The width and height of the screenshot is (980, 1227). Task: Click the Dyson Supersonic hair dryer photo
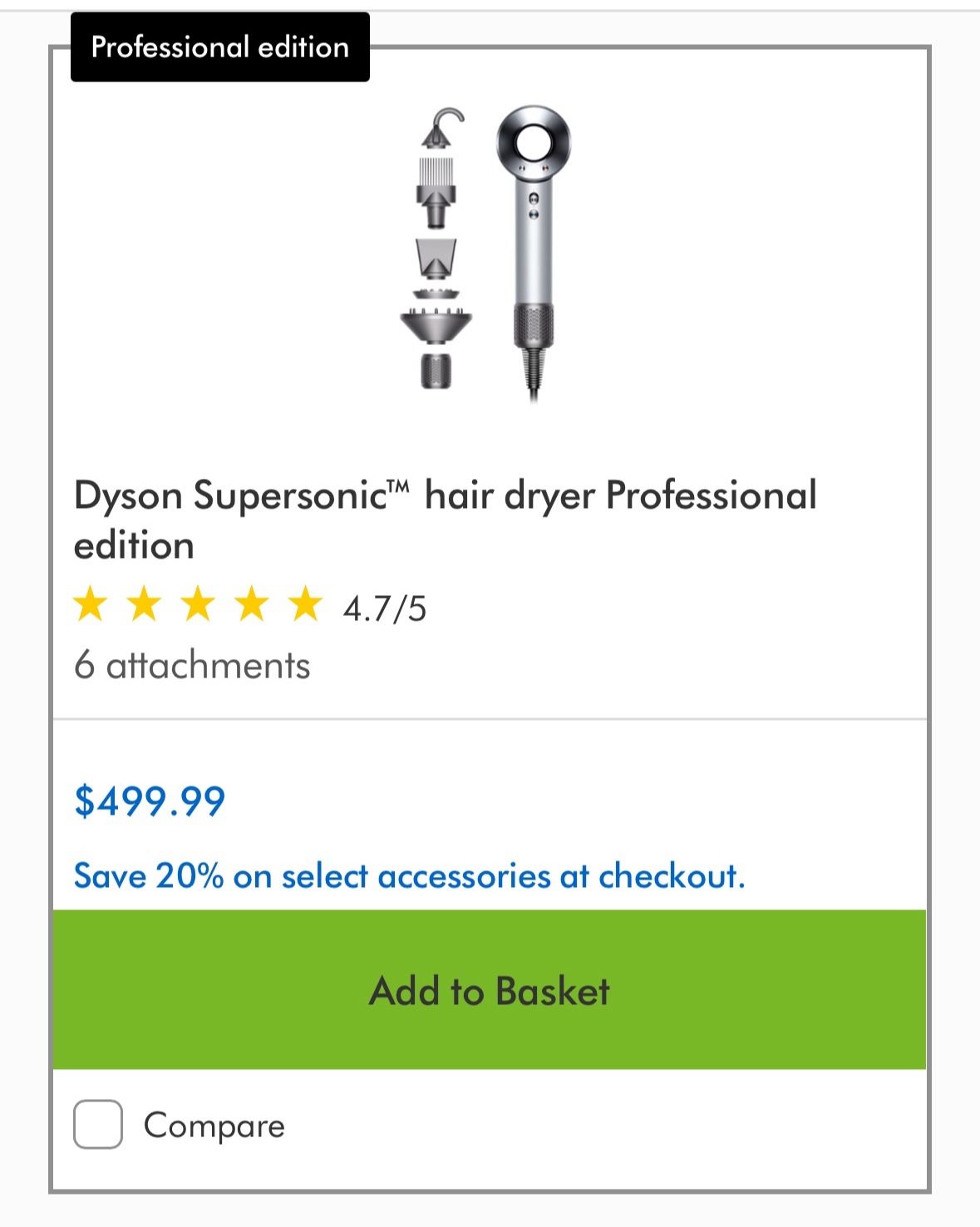pyautogui.click(x=533, y=249)
